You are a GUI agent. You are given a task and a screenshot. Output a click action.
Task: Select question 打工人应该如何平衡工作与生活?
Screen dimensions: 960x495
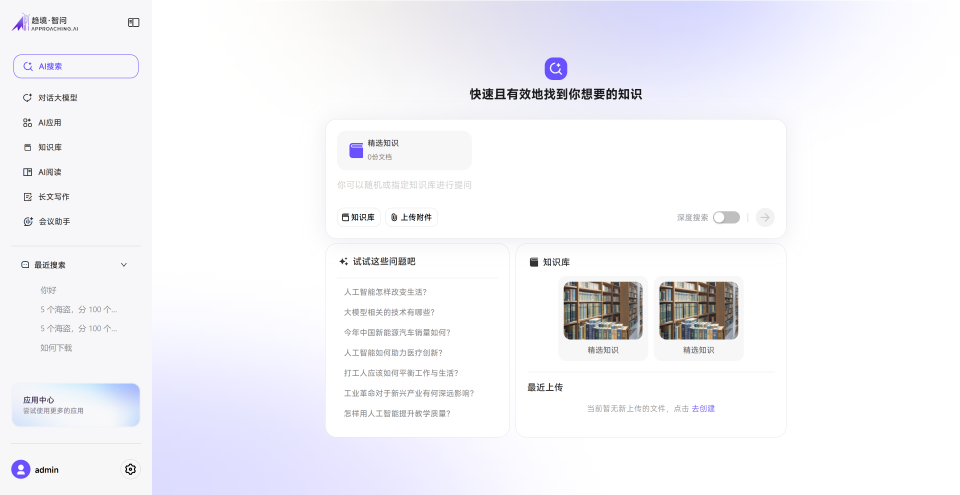click(401, 373)
